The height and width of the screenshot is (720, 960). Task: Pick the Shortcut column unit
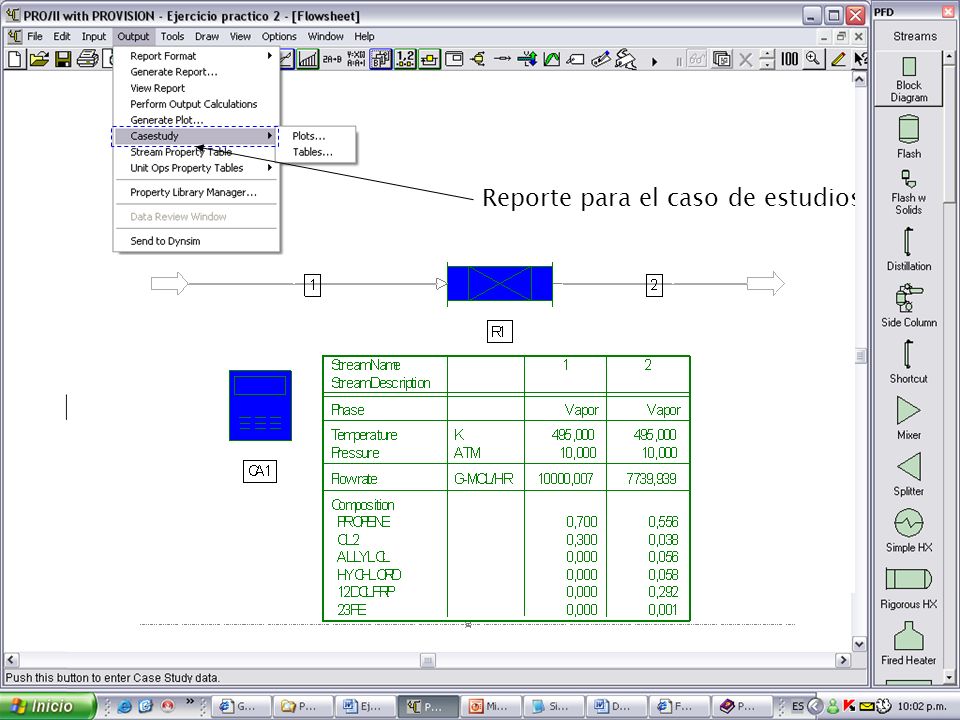pos(909,362)
